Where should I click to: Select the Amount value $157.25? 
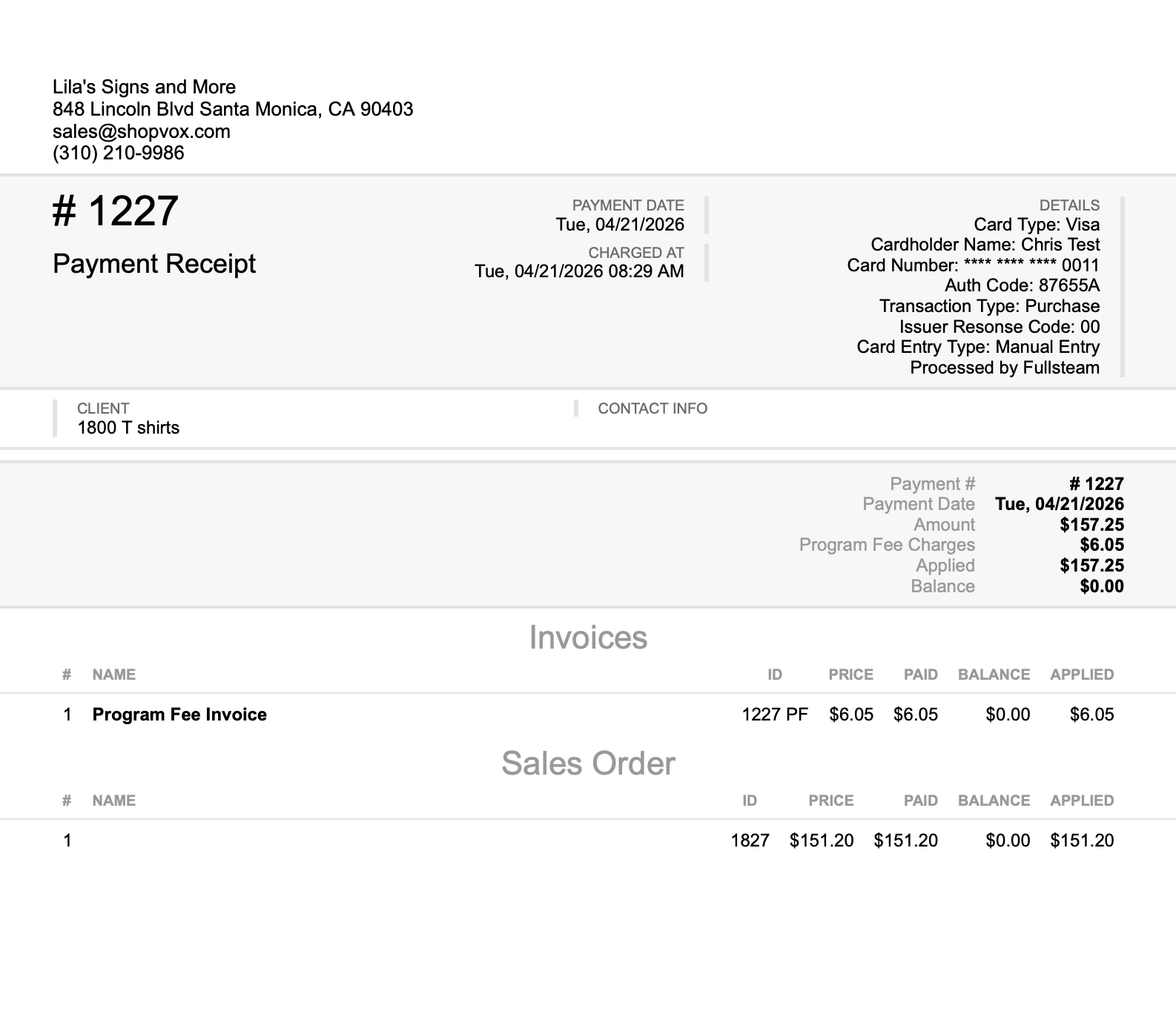click(x=1091, y=525)
